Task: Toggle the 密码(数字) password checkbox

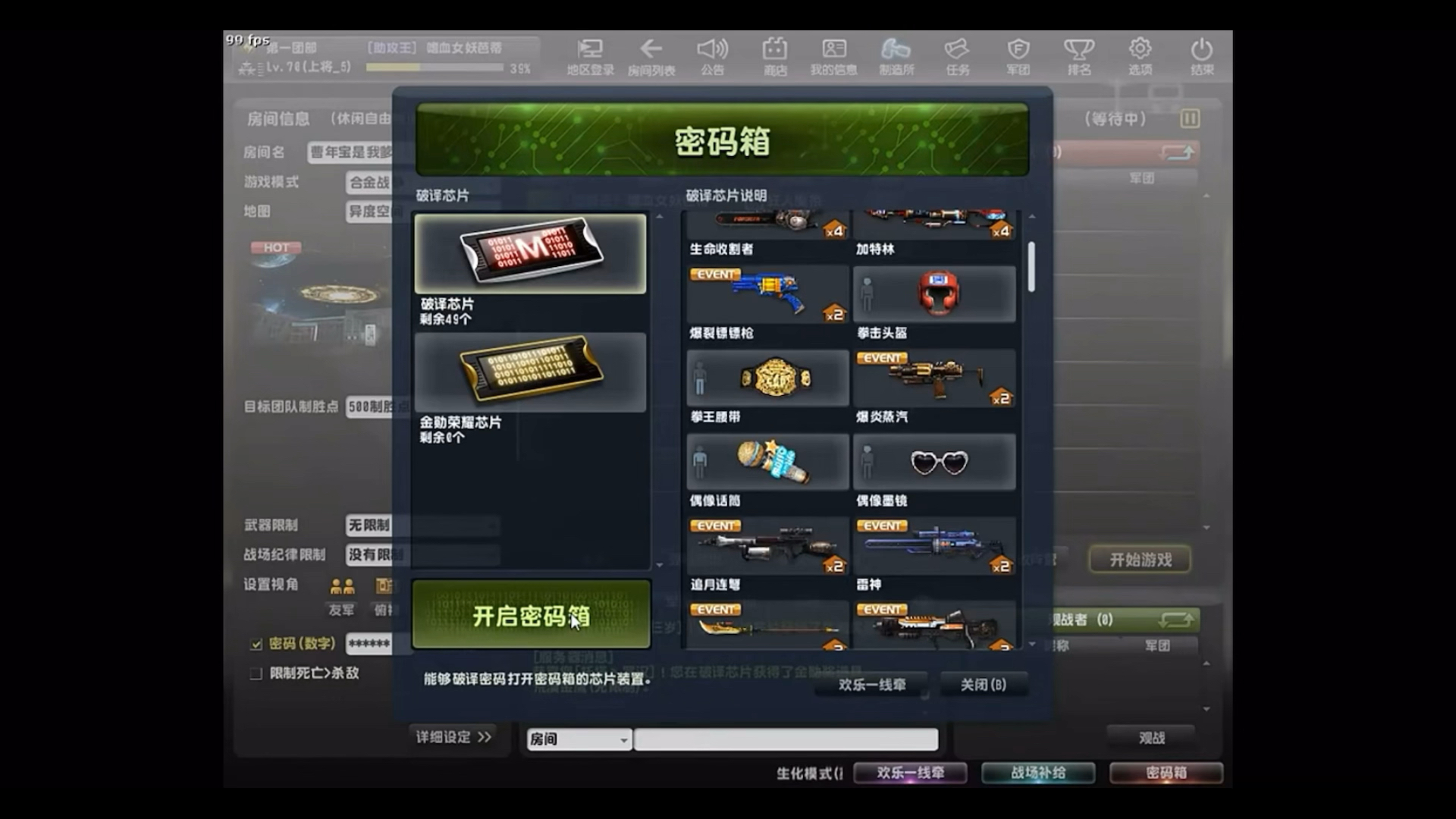Action: 256,644
